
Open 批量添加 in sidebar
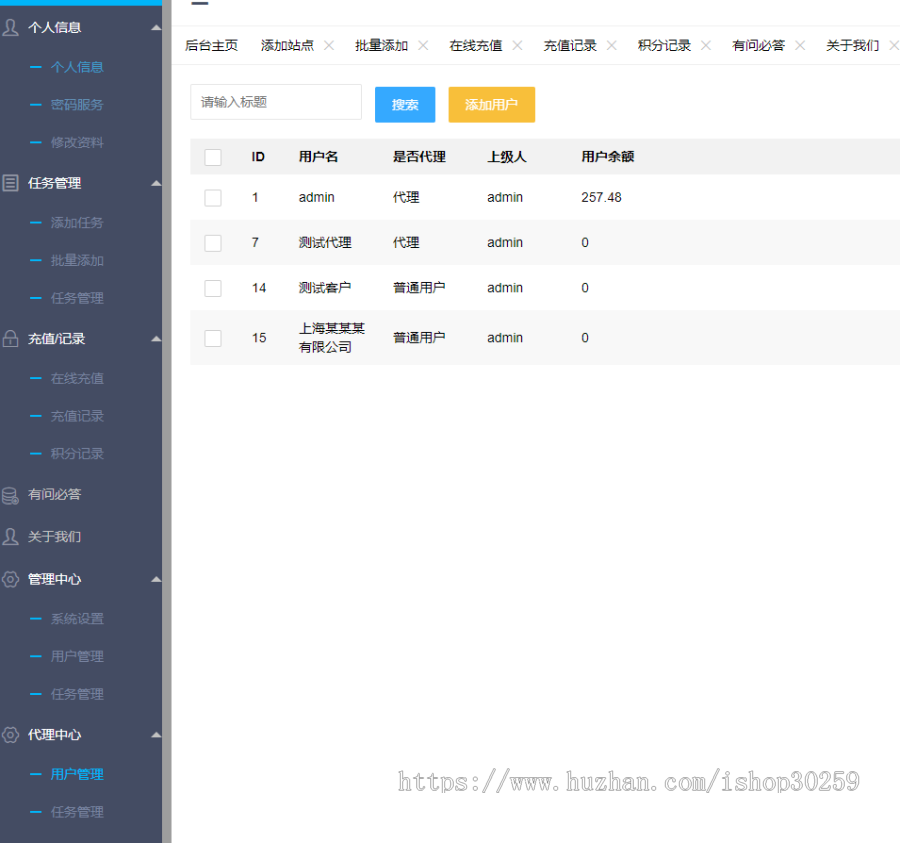[77, 261]
